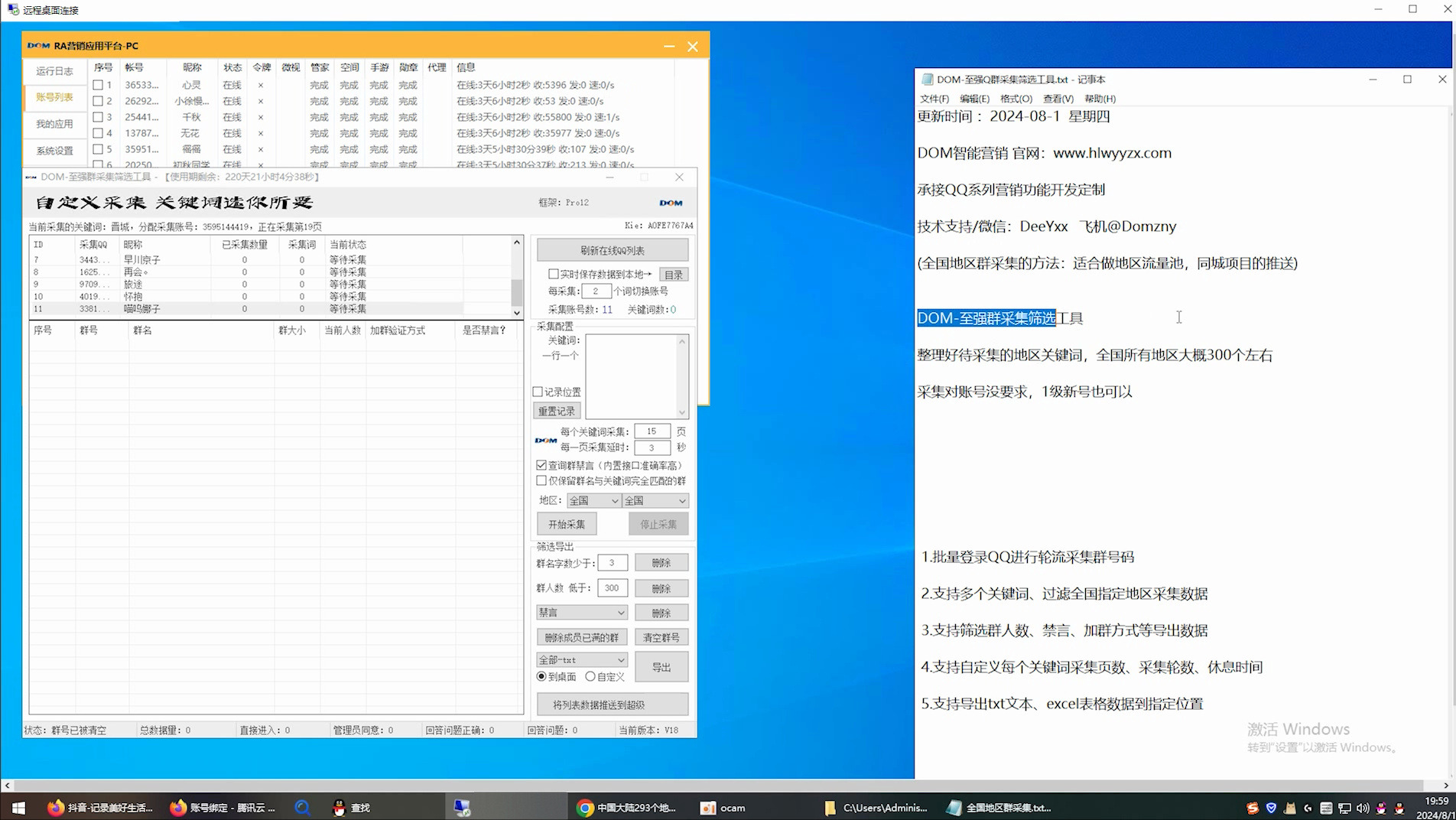This screenshot has width=1456, height=820.
Task: Click 将列表数据推送到超级 button
Action: 613,704
